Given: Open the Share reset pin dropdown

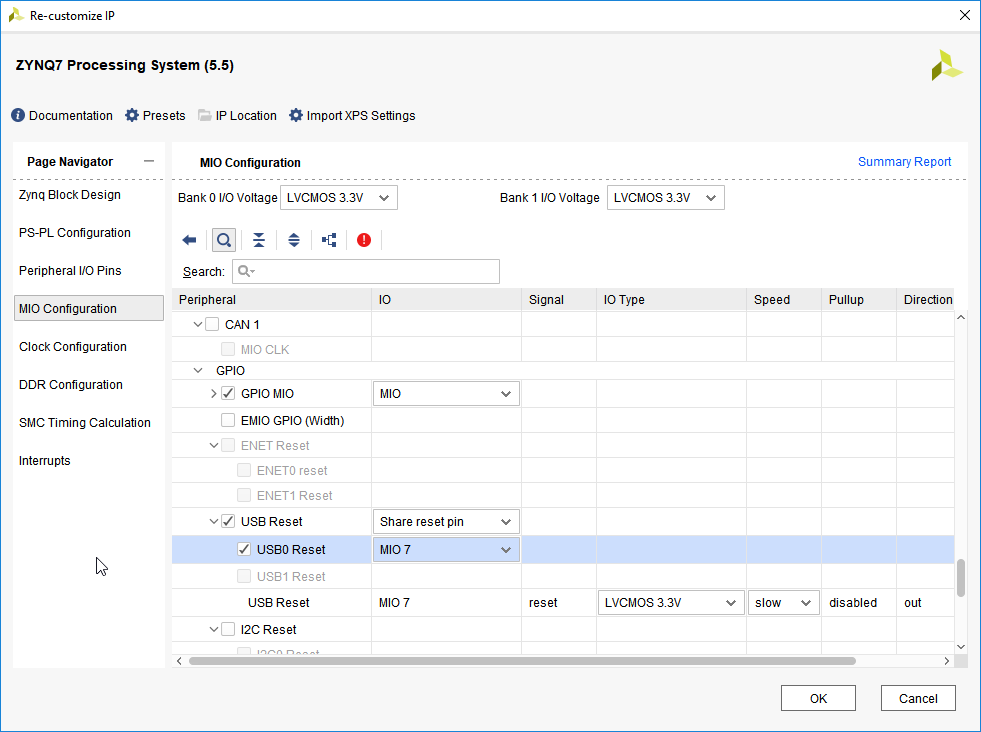Looking at the screenshot, I should click(x=446, y=522).
